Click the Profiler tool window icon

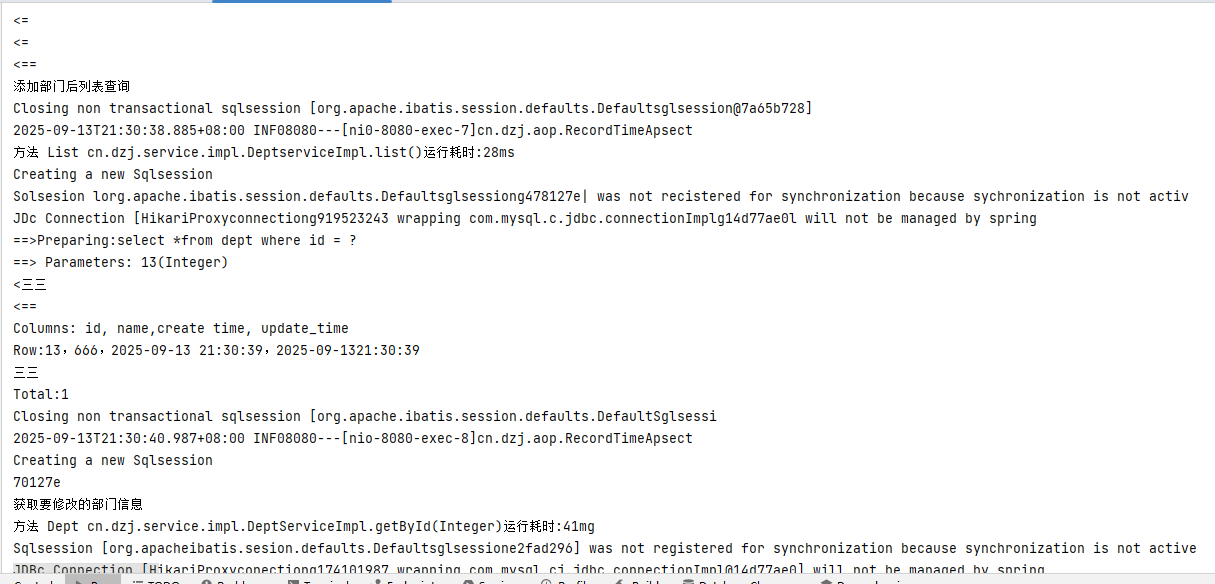point(546,581)
